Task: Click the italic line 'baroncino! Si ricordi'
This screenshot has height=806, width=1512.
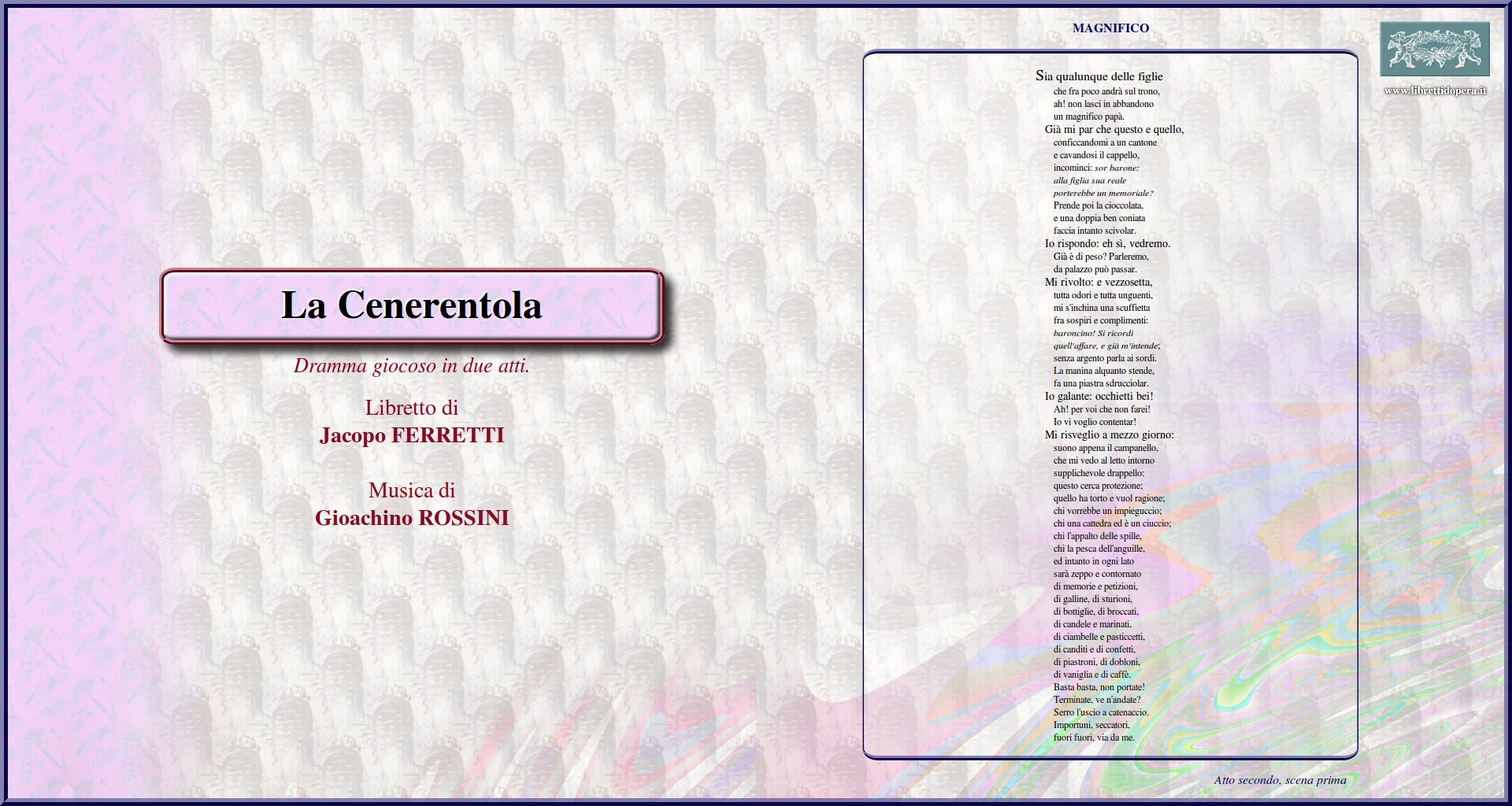Action: click(x=1093, y=333)
